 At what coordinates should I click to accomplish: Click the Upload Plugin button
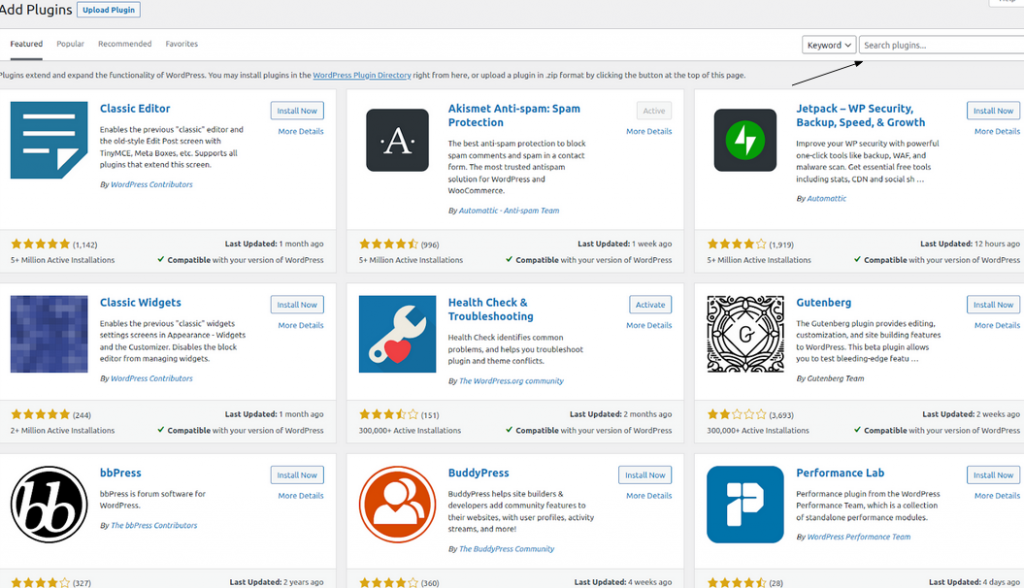(108, 10)
